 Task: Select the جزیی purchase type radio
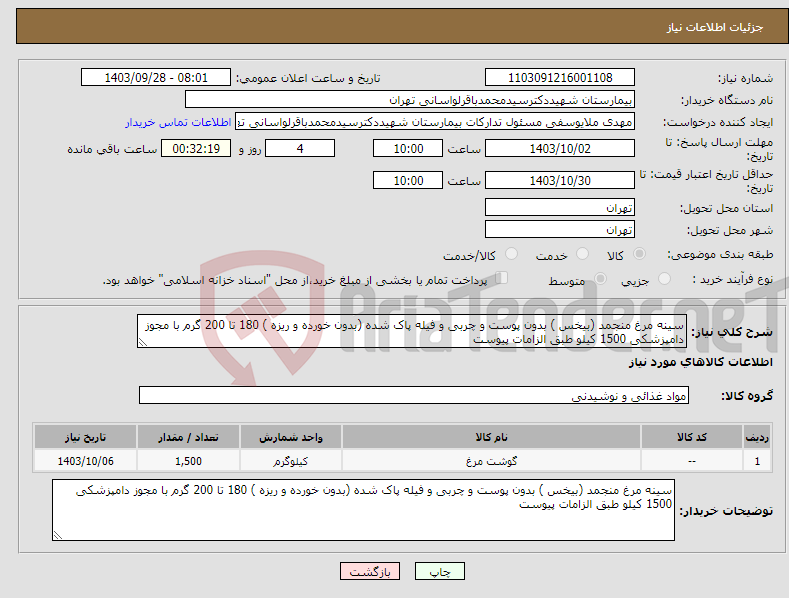click(665, 278)
